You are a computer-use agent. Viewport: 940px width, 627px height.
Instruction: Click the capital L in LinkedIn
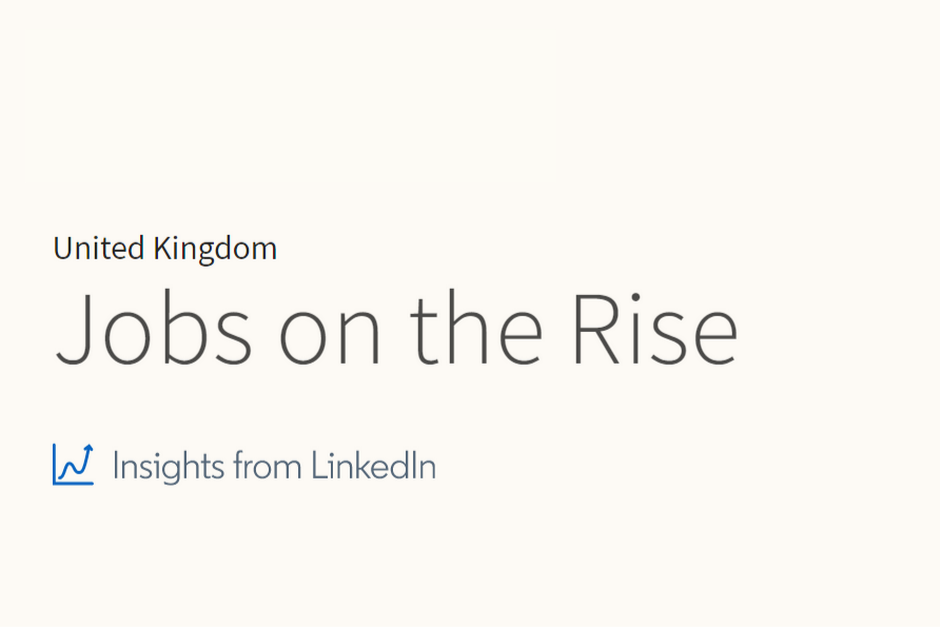(318, 466)
